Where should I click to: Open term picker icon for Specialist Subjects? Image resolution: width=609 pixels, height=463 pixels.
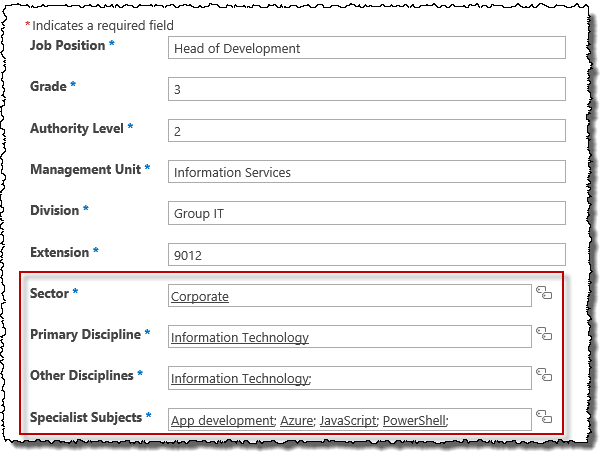click(544, 416)
